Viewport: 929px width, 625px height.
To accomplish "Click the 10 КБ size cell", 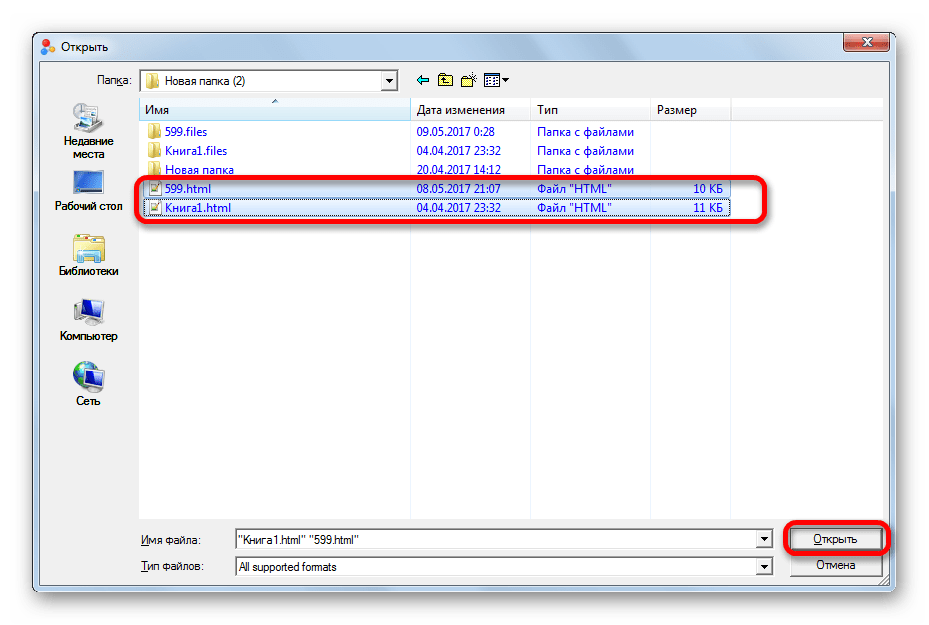I will point(708,188).
